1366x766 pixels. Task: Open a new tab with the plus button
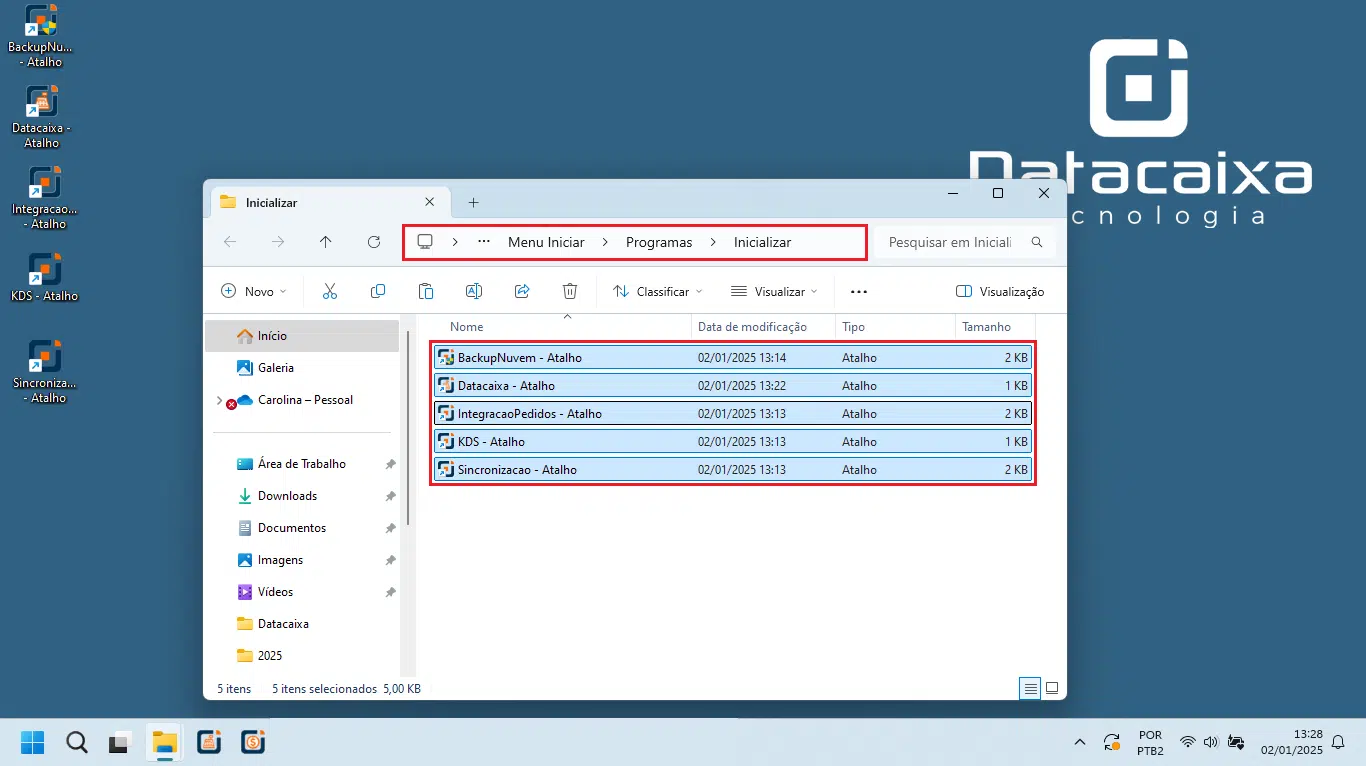[x=473, y=202]
